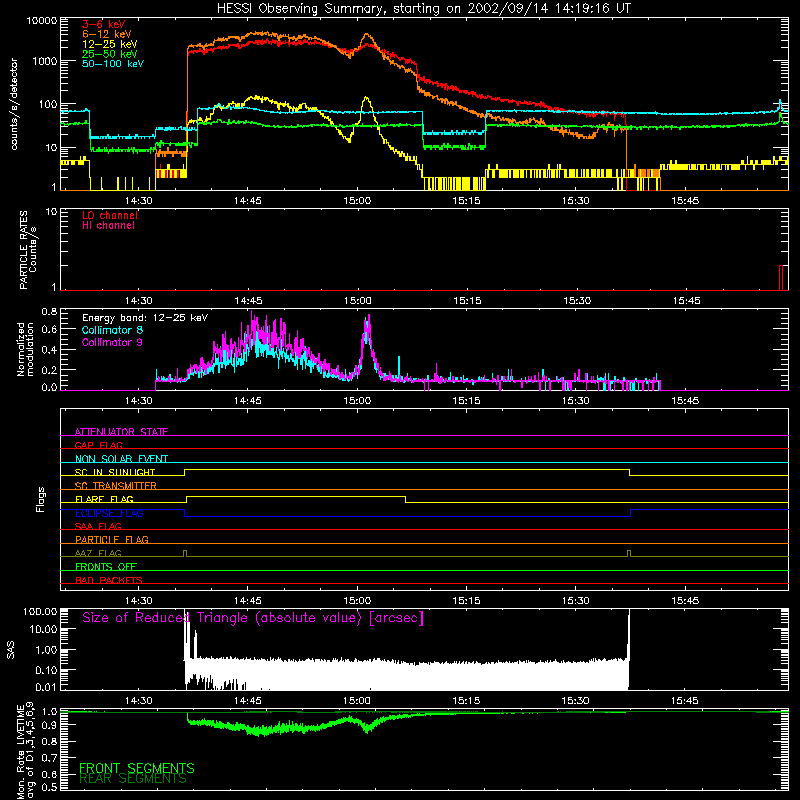800x800 pixels.
Task: Click the HESSI Observing Summary title
Action: [x=423, y=8]
